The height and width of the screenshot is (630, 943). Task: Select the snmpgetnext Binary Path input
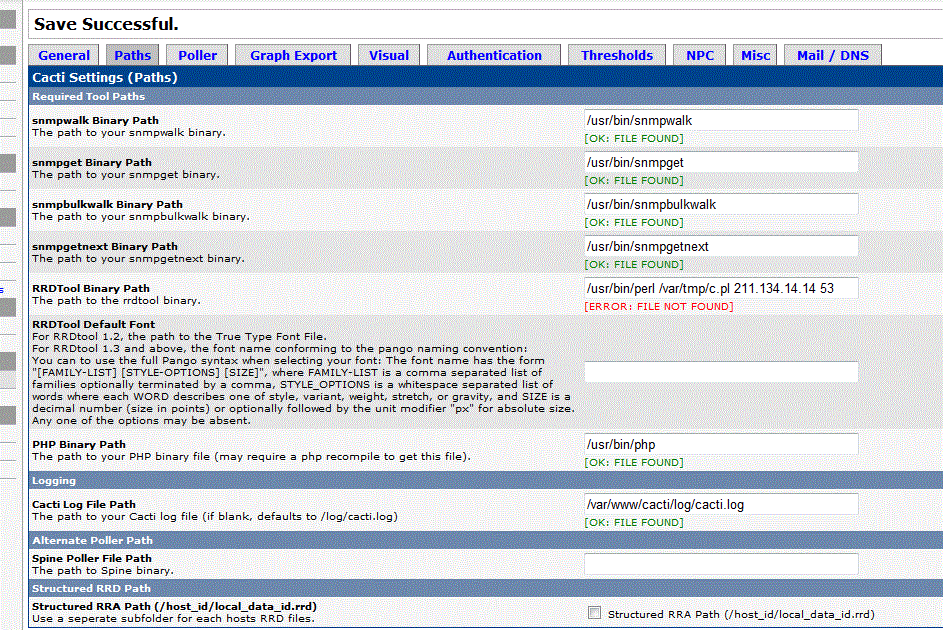721,246
